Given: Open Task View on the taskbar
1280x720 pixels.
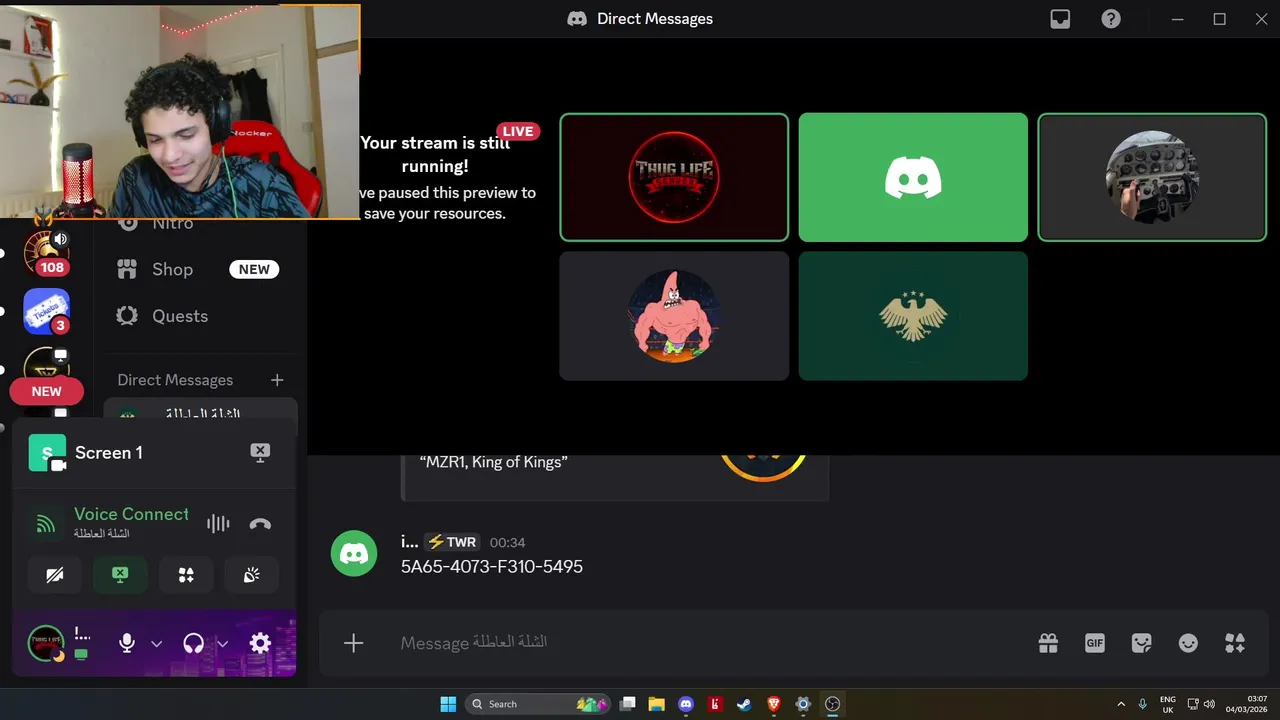Looking at the screenshot, I should coord(627,704).
